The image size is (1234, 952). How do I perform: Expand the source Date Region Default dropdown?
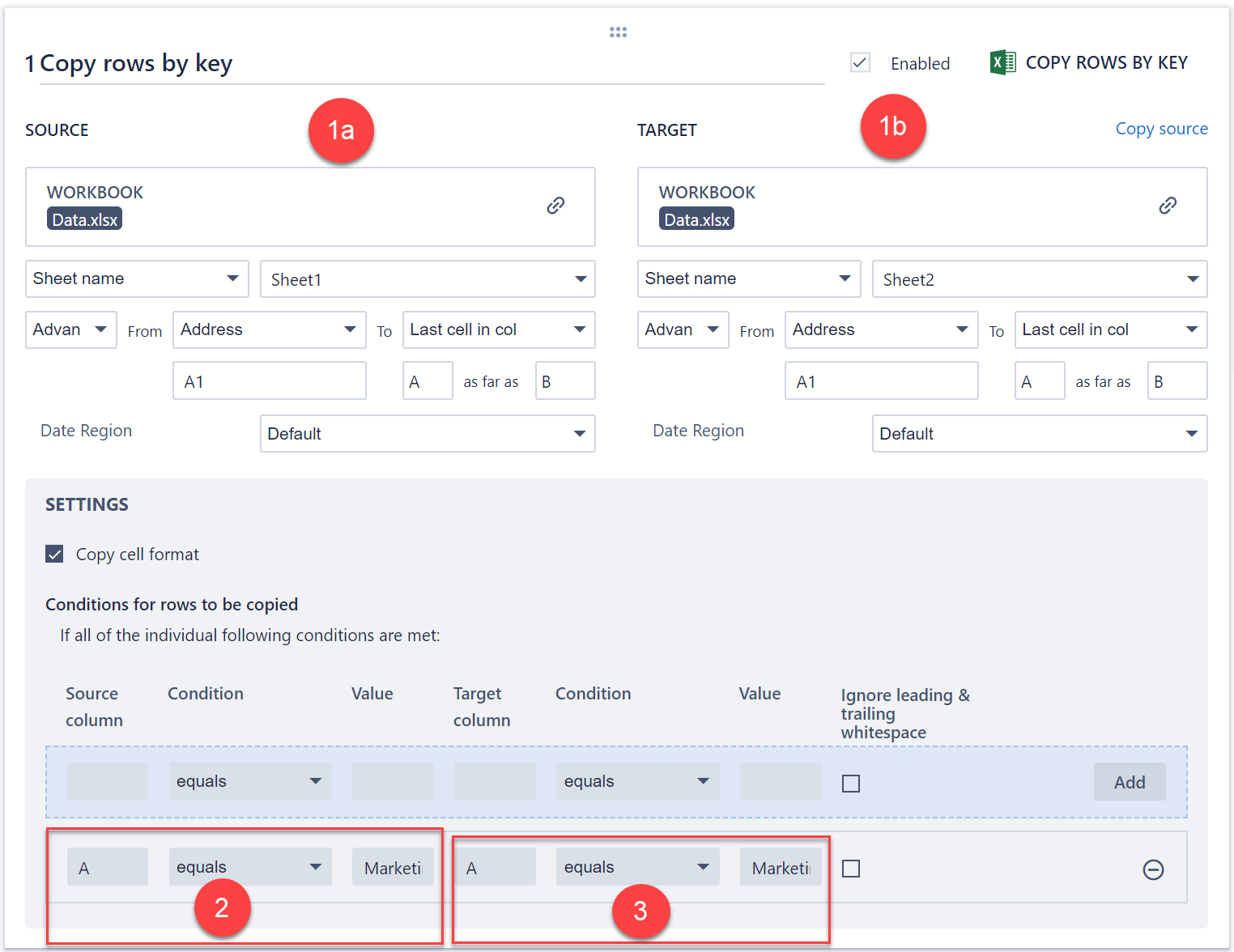[428, 434]
